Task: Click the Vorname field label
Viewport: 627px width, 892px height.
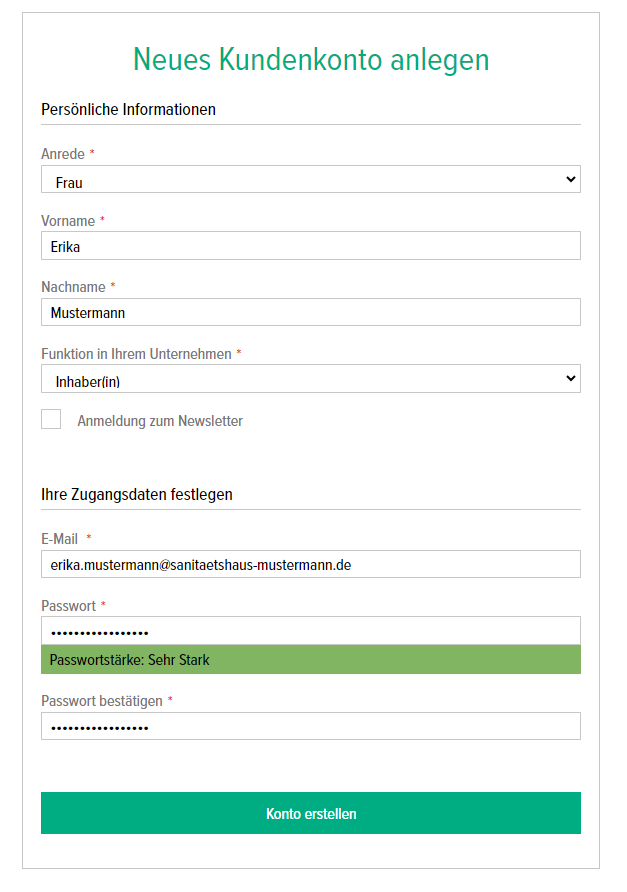Action: coord(68,221)
